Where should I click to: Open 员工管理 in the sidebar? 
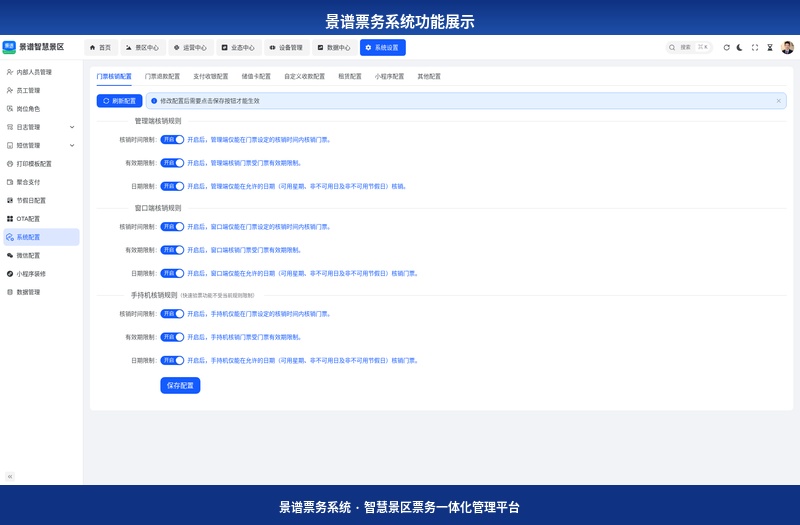[x=41, y=91]
